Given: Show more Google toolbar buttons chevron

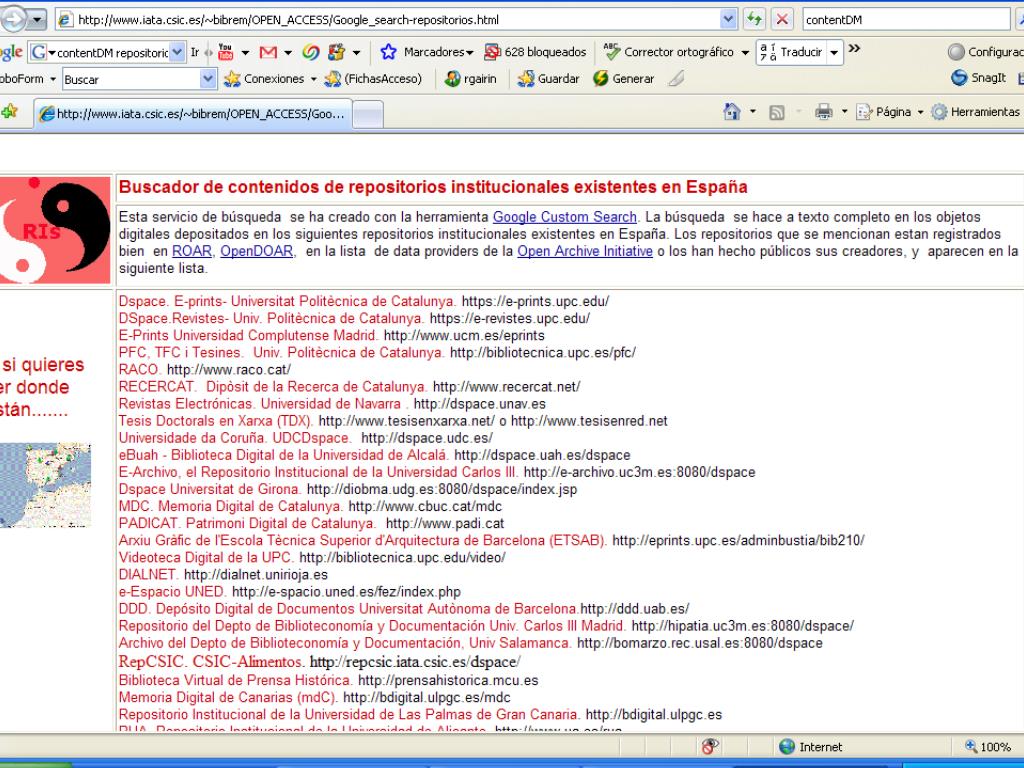Looking at the screenshot, I should [x=854, y=48].
